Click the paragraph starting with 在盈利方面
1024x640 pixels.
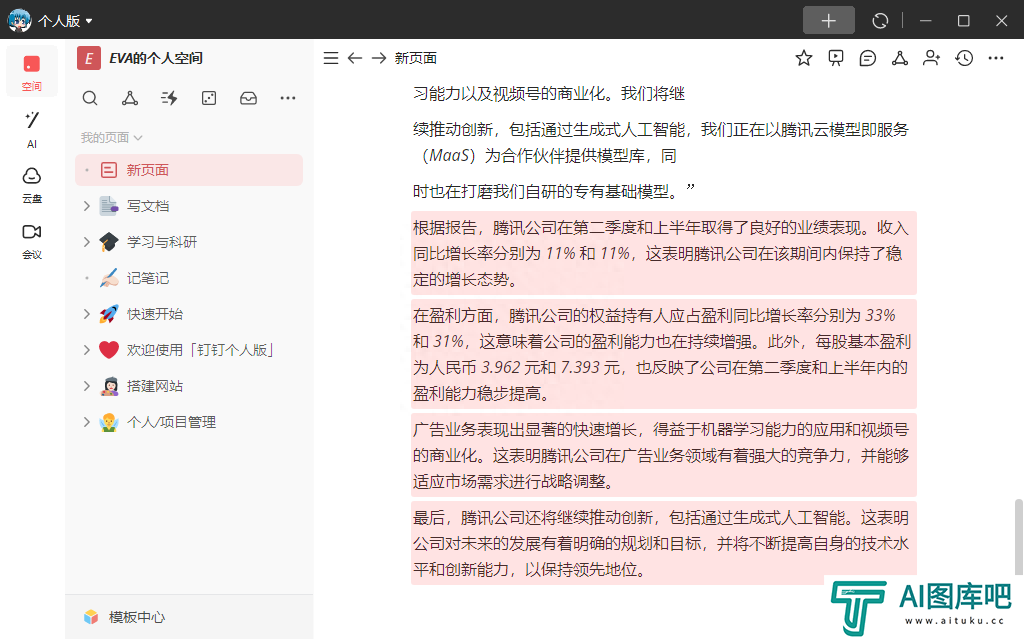click(664, 354)
